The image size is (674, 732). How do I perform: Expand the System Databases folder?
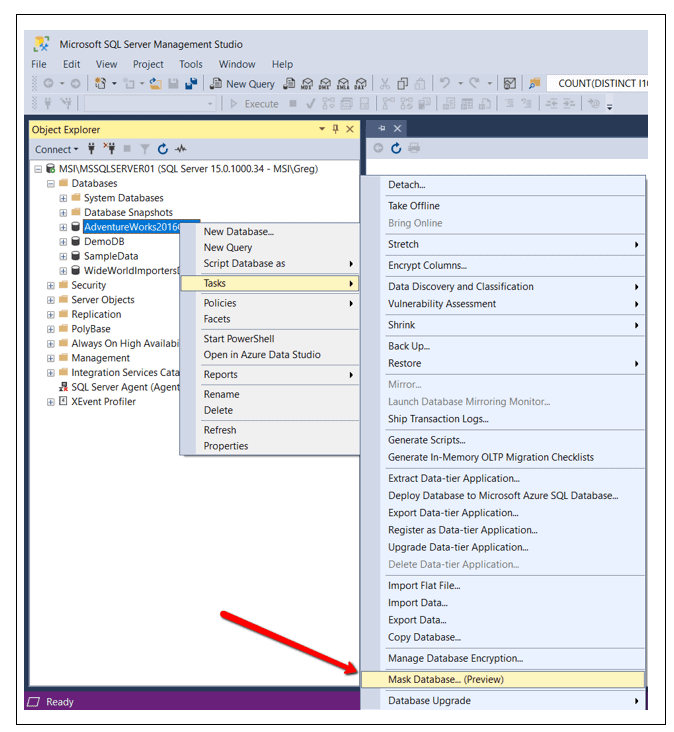63,198
